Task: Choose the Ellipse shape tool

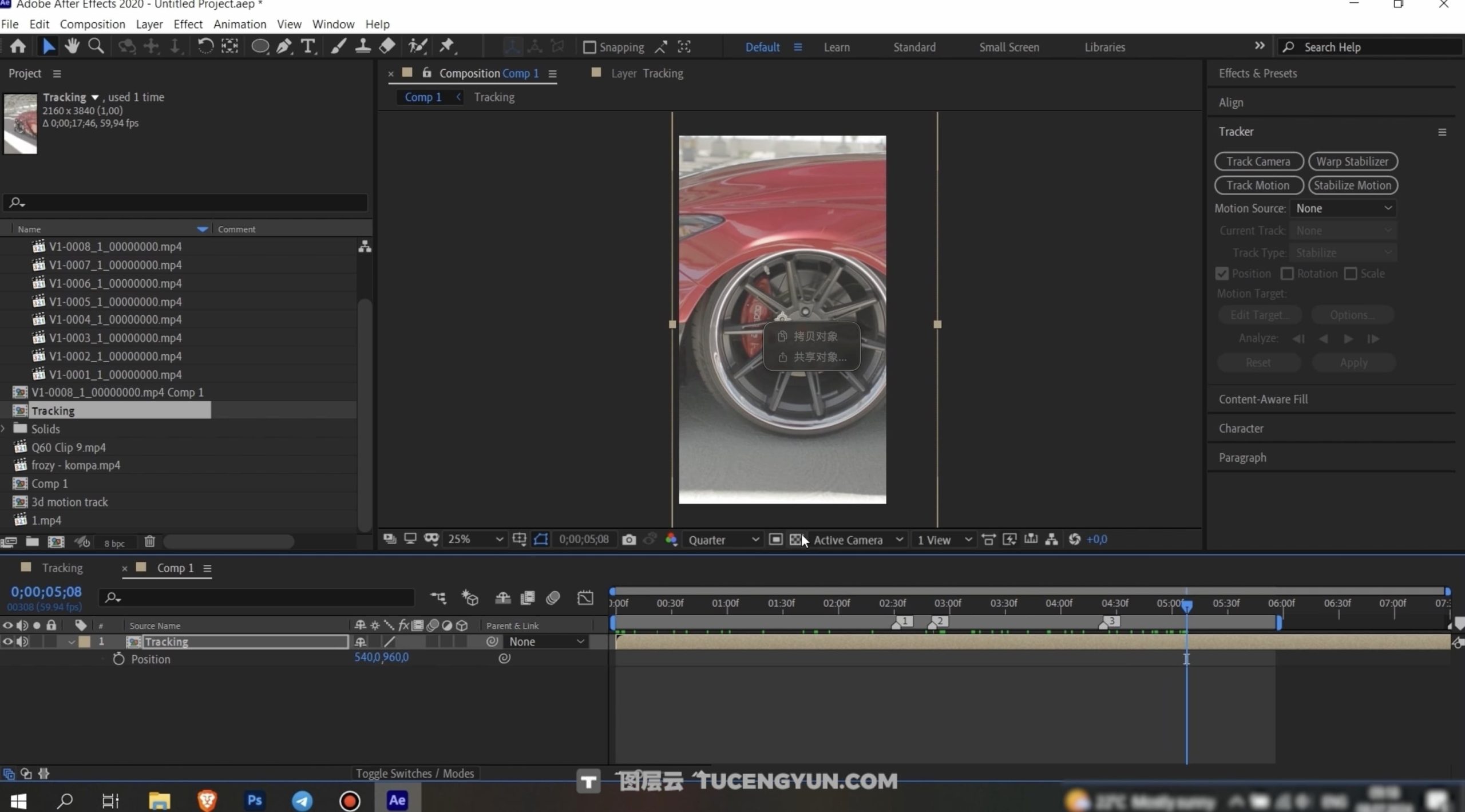Action: [260, 46]
